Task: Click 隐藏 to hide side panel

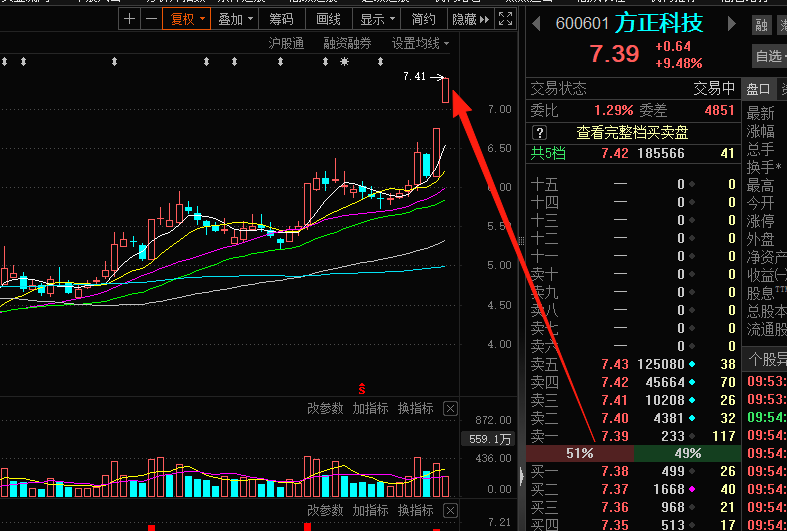Action: point(470,20)
